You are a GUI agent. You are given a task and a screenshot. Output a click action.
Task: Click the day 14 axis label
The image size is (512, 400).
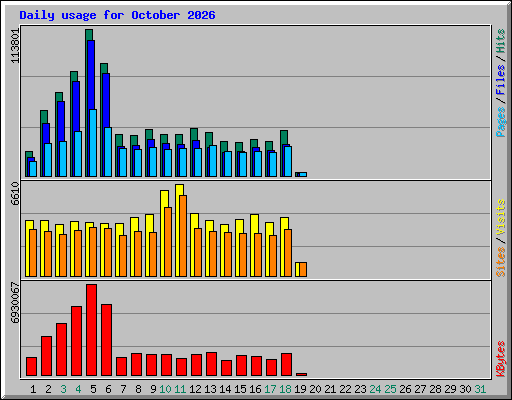(225, 389)
